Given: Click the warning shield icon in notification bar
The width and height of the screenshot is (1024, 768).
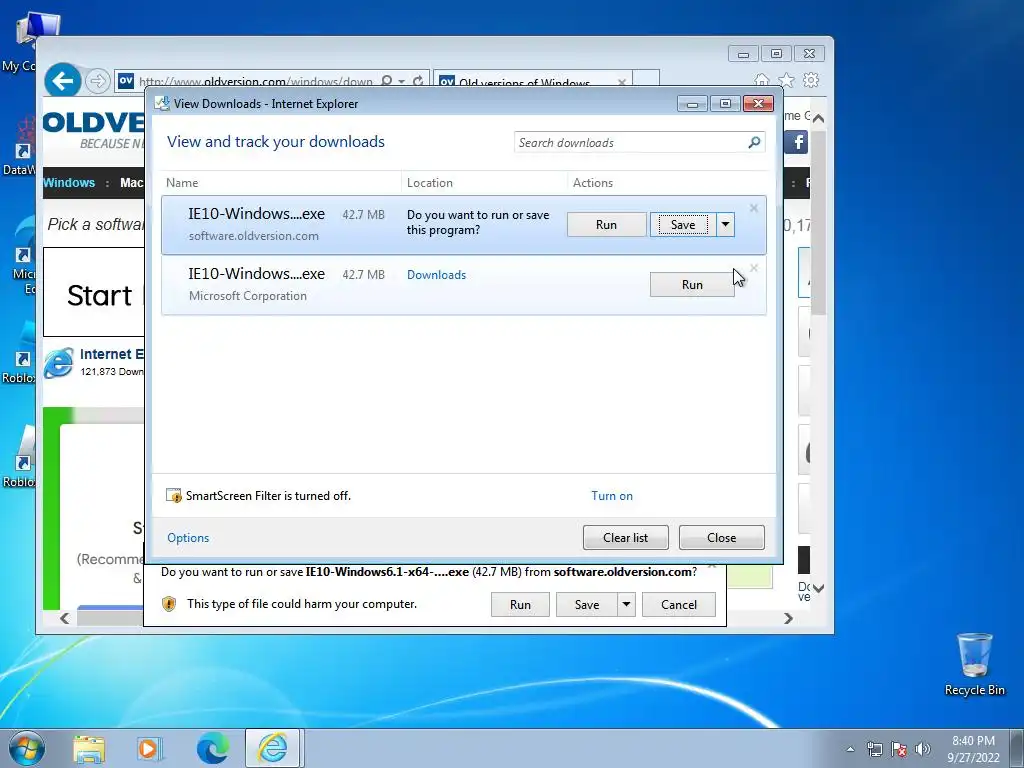Looking at the screenshot, I should tap(168, 603).
